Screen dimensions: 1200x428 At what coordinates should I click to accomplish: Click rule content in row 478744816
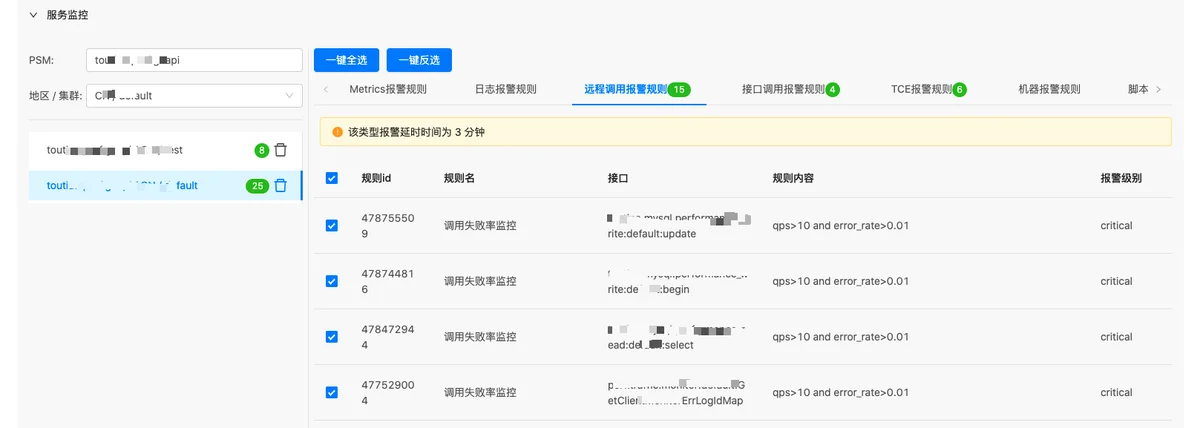(x=841, y=281)
